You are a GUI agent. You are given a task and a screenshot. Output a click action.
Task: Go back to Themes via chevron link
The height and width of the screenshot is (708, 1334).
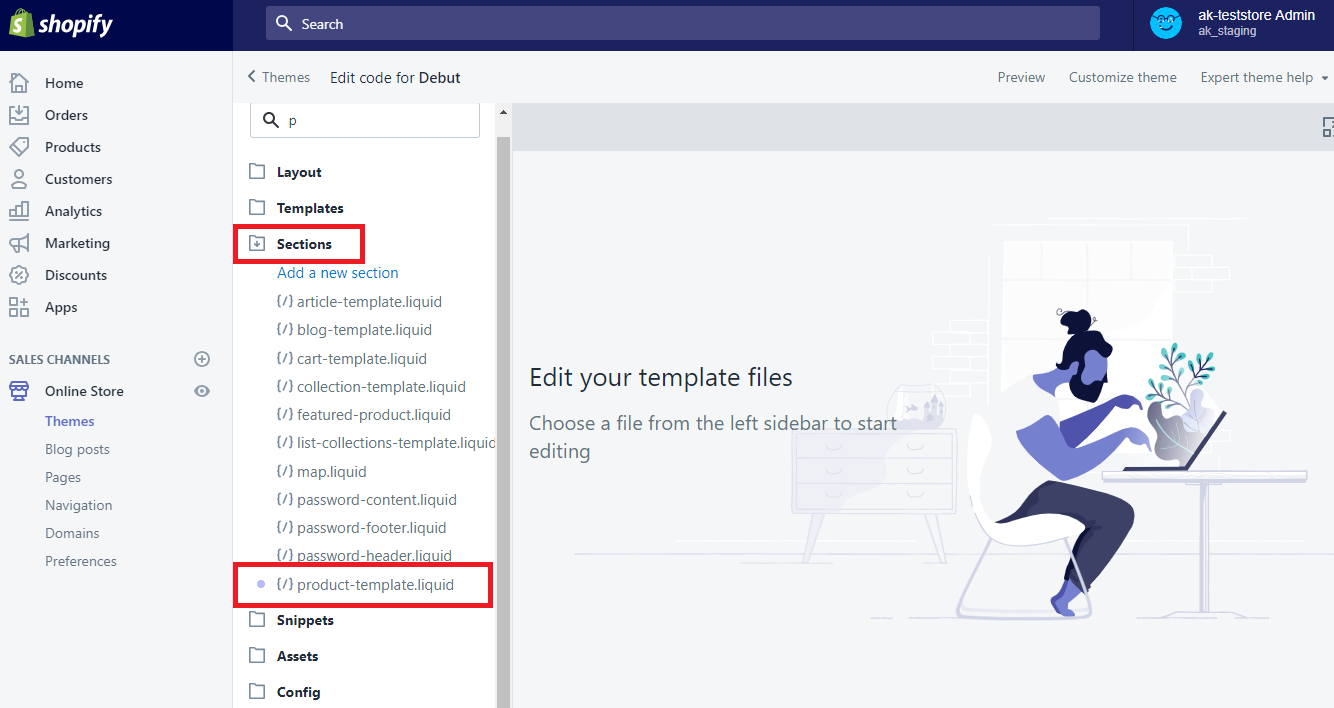(x=278, y=77)
